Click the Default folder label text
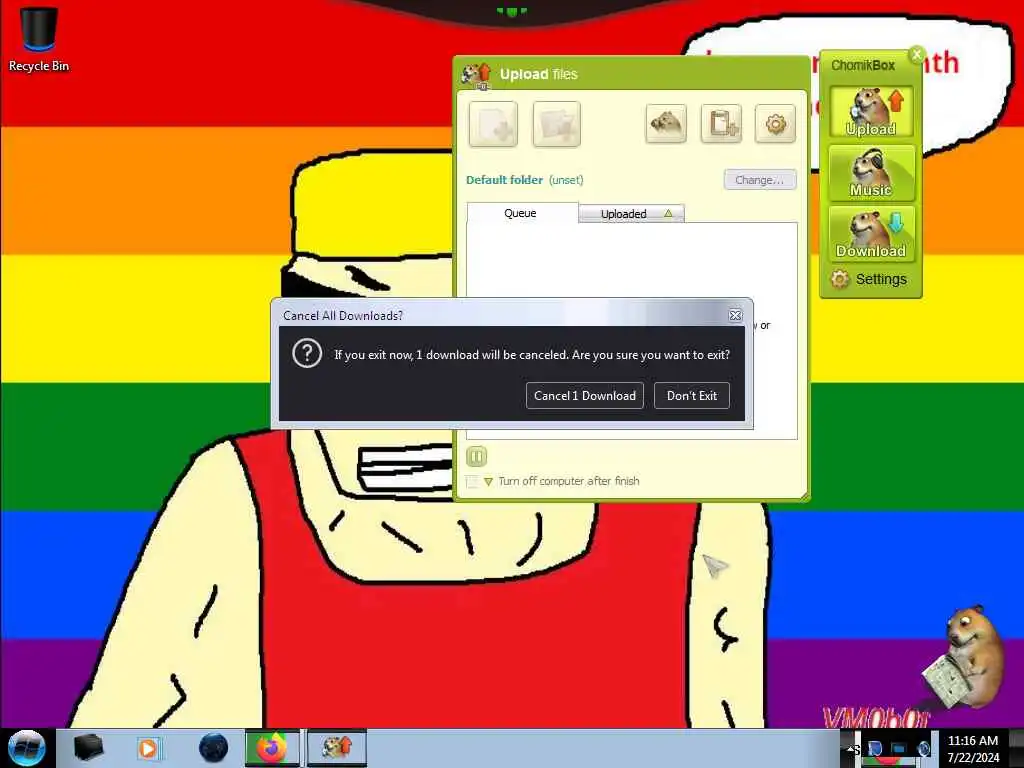Viewport: 1024px width, 768px height. pyautogui.click(x=504, y=180)
